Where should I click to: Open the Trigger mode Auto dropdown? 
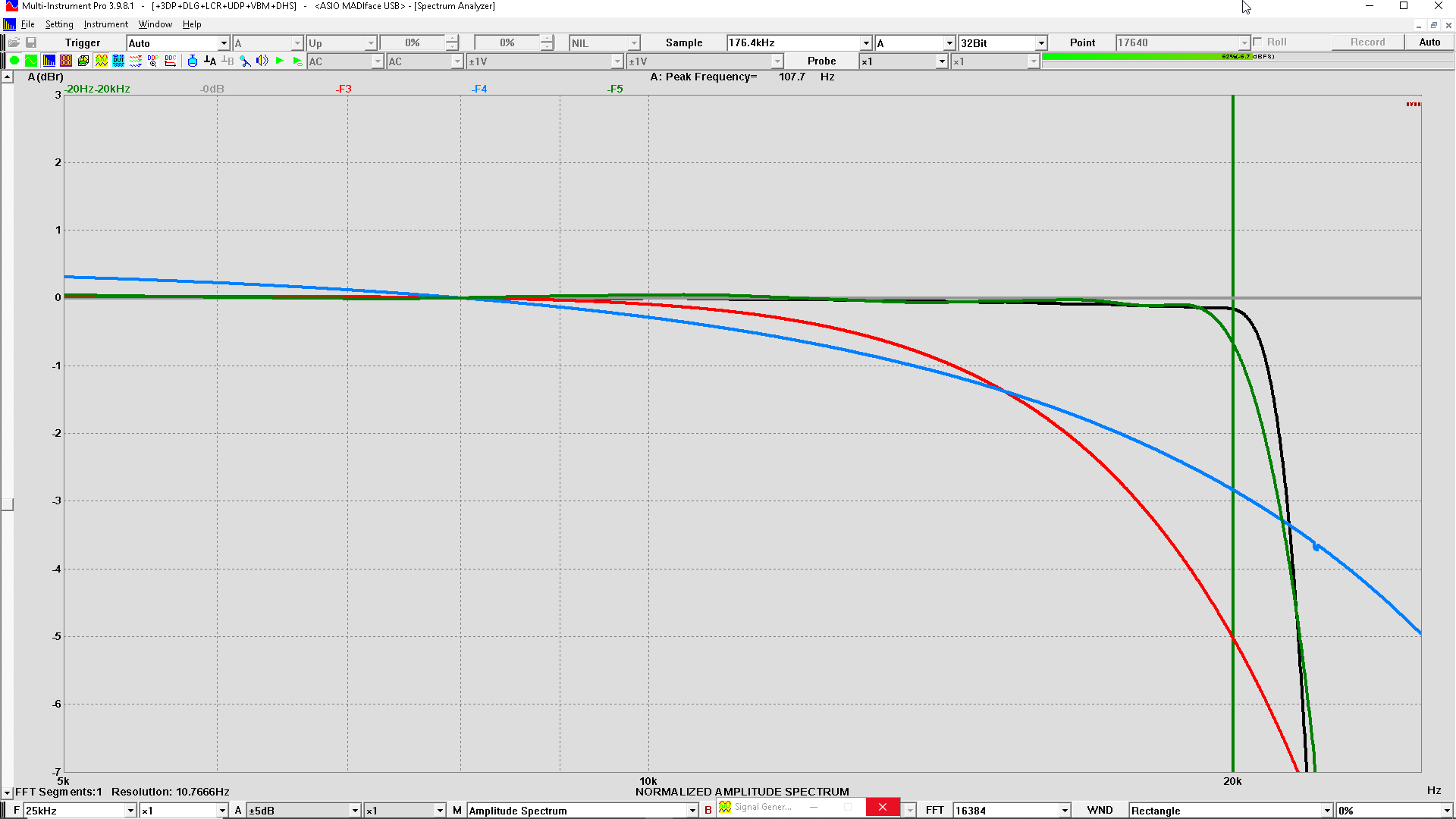(x=177, y=43)
